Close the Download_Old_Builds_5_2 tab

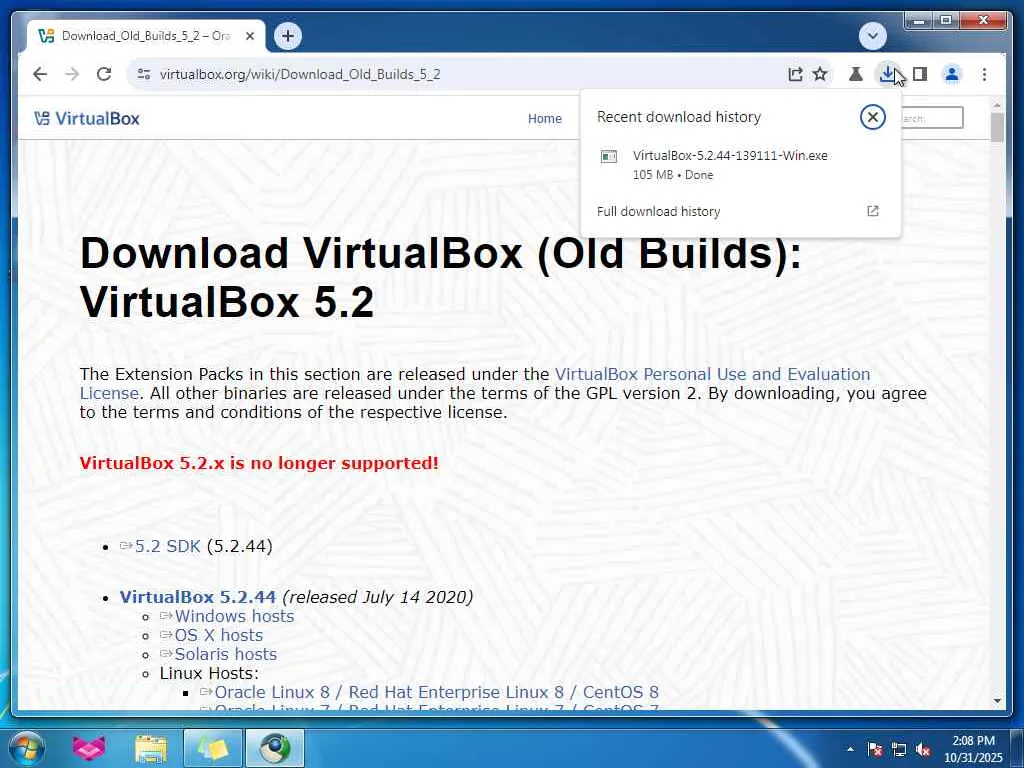[x=249, y=36]
